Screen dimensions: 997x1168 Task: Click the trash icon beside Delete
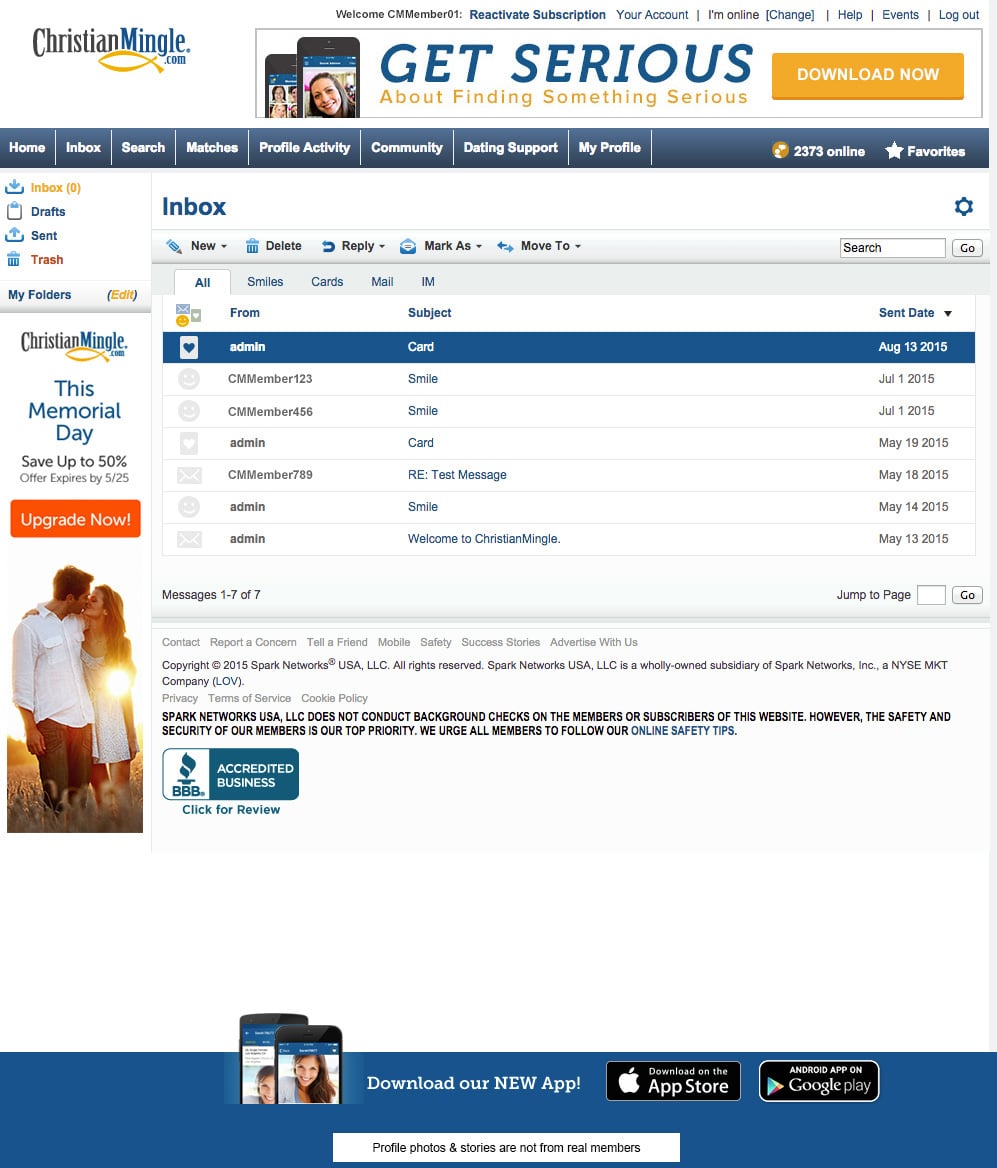click(x=253, y=246)
